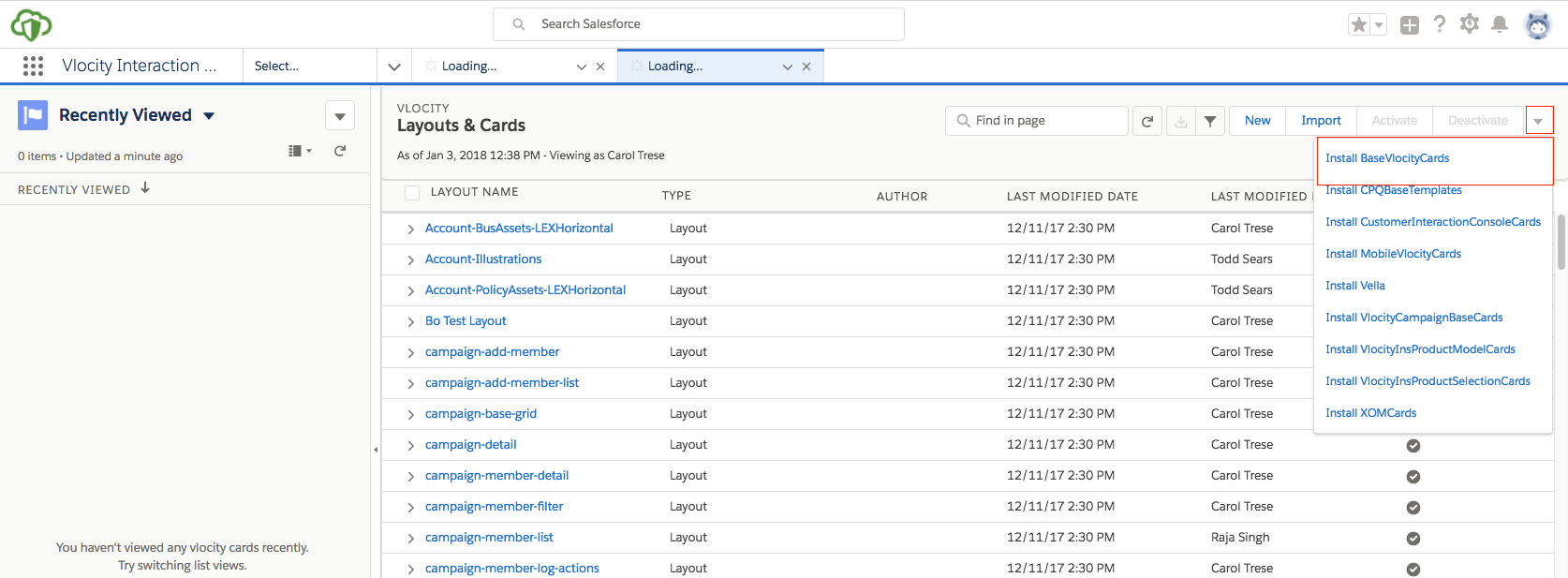Click the active checkmark icon for campaign-member-filter

point(1413,508)
